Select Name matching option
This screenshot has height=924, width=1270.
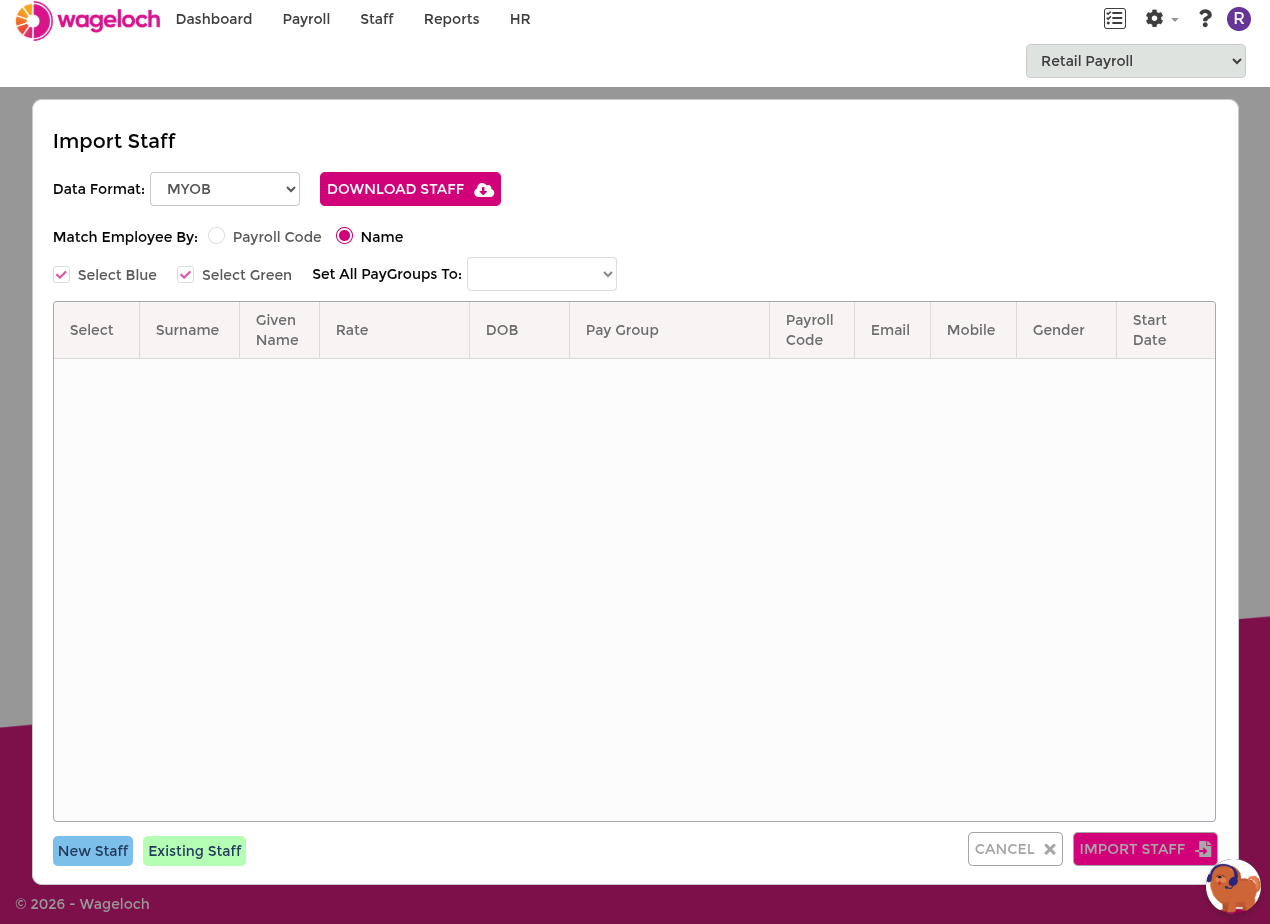tap(345, 236)
